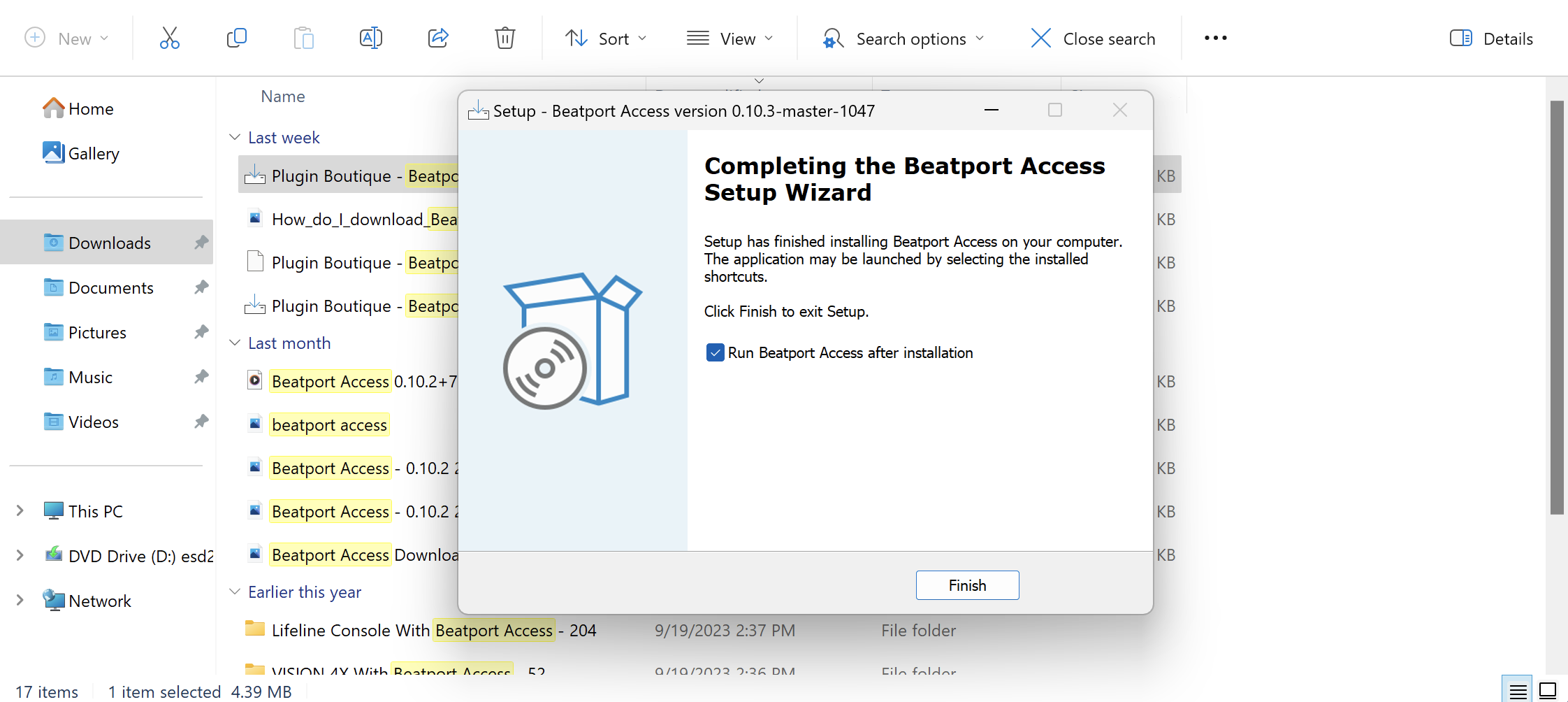
Task: Collapse the Last week group
Action: [235, 138]
